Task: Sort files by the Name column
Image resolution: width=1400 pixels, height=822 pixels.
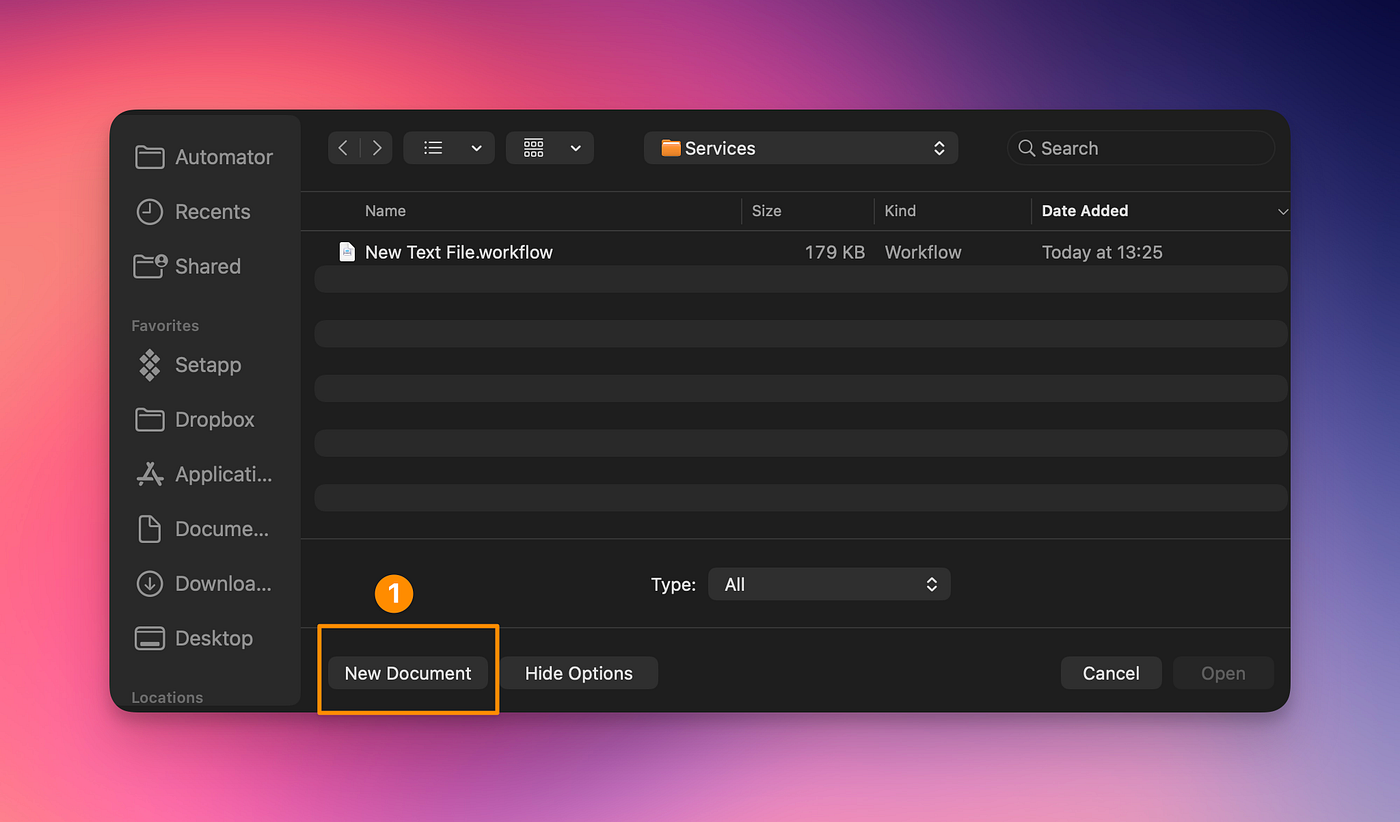Action: pyautogui.click(x=385, y=211)
